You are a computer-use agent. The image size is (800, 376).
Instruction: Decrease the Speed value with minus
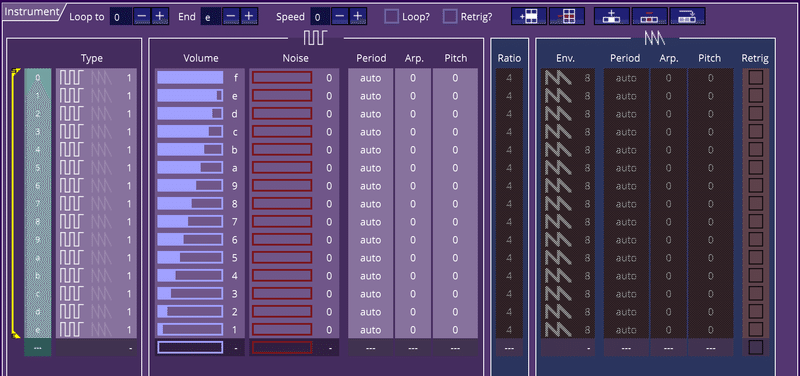tap(340, 16)
